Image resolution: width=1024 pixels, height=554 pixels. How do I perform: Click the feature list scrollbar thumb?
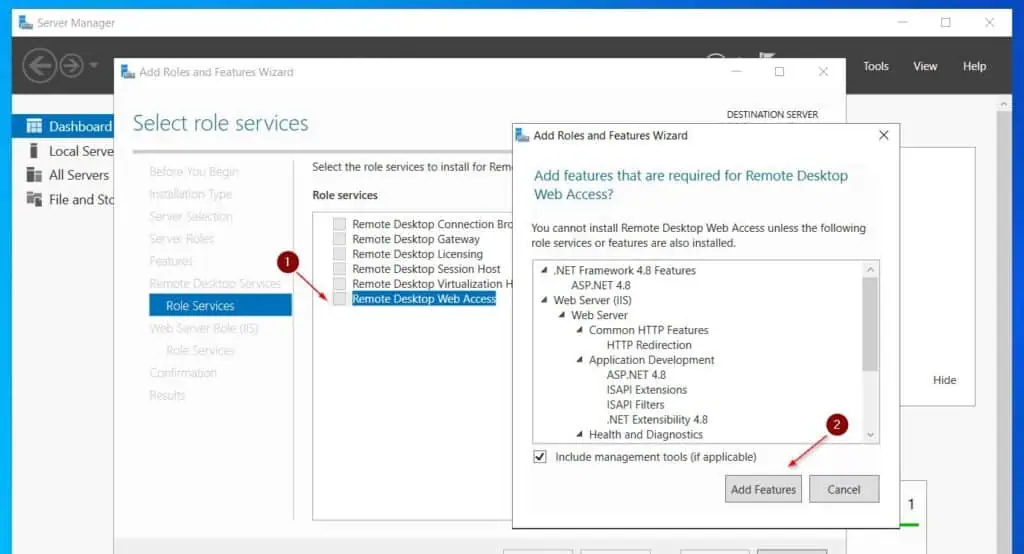[x=870, y=324]
